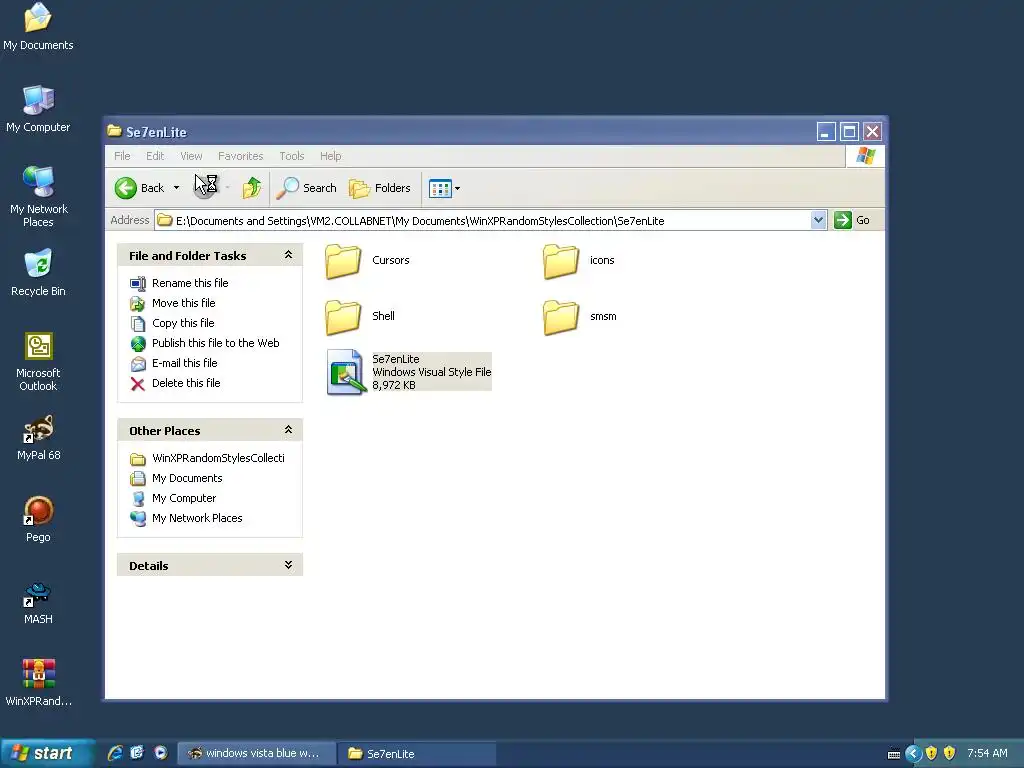The width and height of the screenshot is (1024, 768).
Task: Open the Tools menu
Action: 292,156
